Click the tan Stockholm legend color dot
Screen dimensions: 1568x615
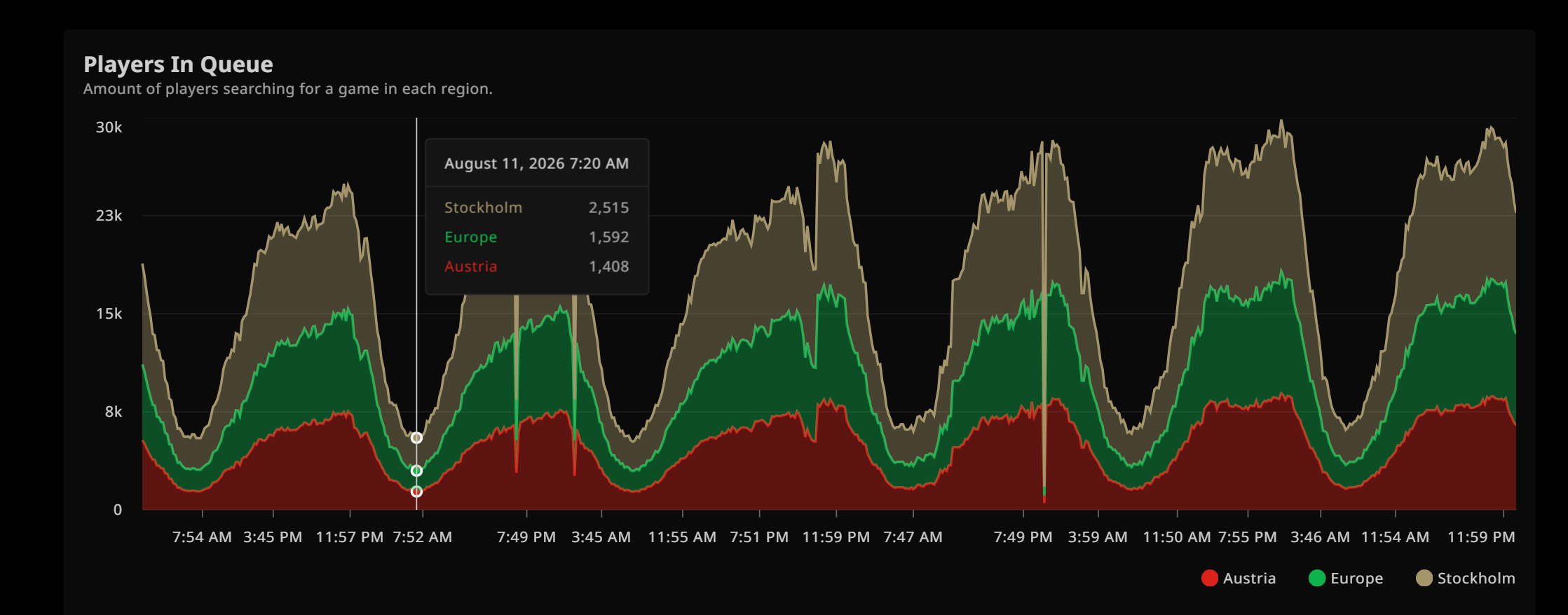[1424, 578]
